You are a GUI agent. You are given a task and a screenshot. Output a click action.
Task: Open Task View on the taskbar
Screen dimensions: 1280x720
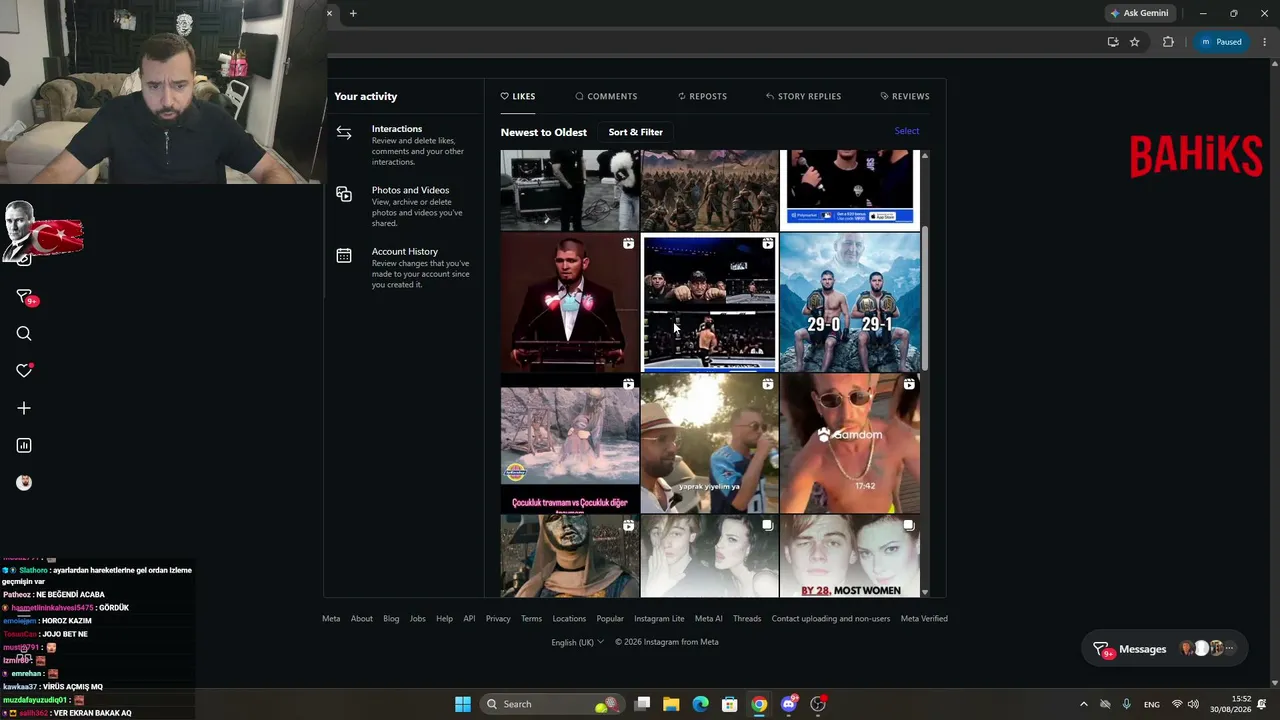tap(642, 704)
